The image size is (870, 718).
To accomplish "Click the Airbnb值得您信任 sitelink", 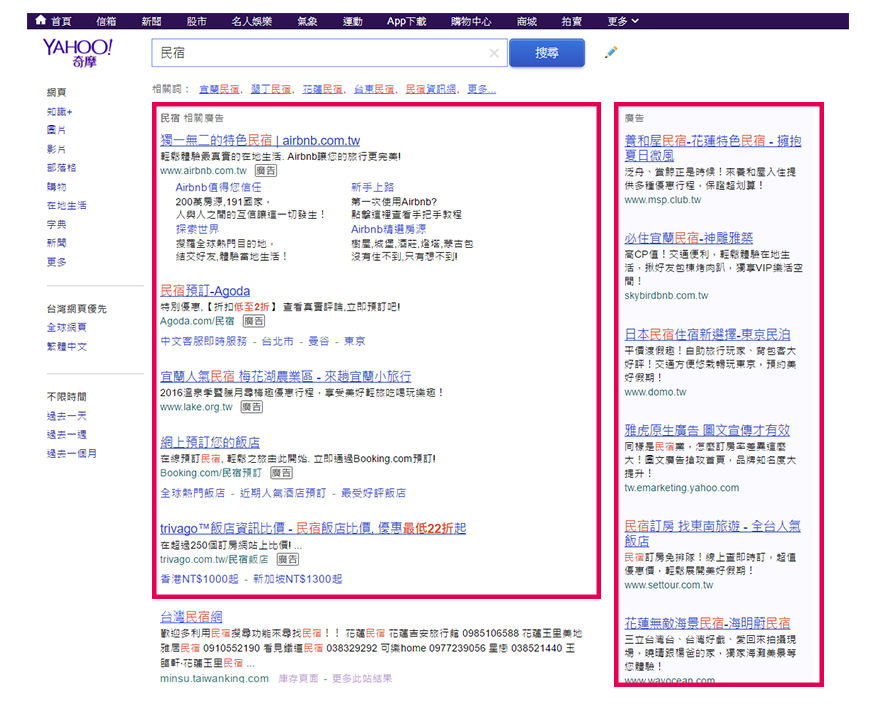I will (x=218, y=187).
